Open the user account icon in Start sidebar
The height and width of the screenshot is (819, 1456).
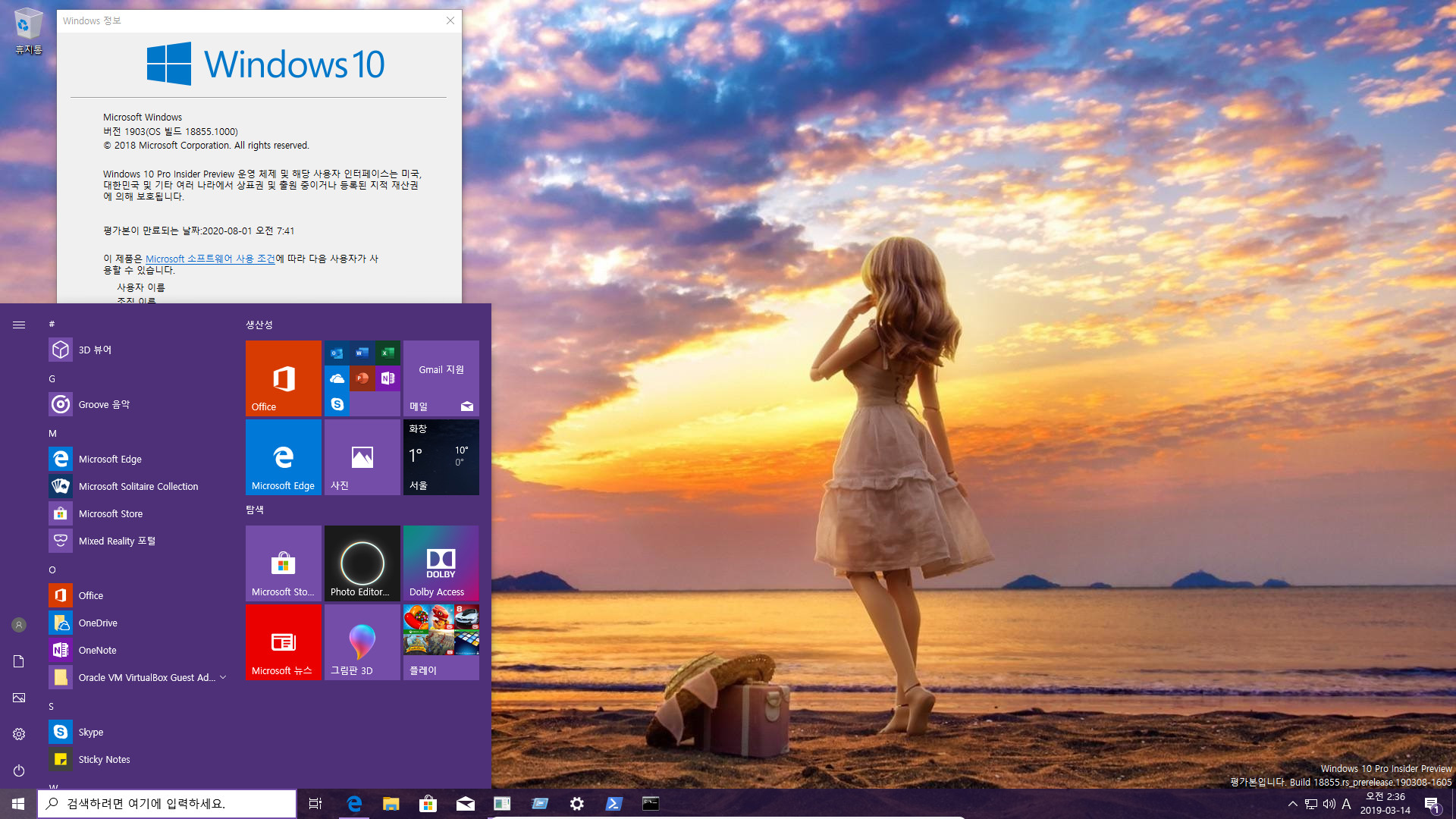click(x=19, y=625)
